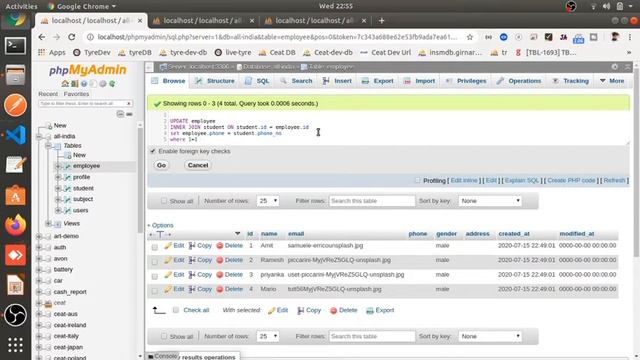The image size is (640, 360).
Task: Open a new Chrome tab
Action: click(x=381, y=20)
